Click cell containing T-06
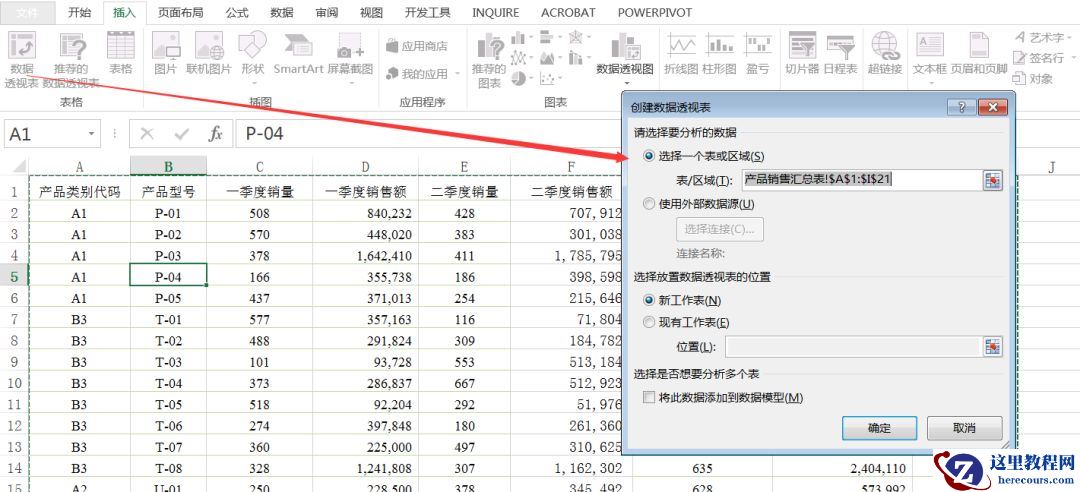 tap(168, 426)
